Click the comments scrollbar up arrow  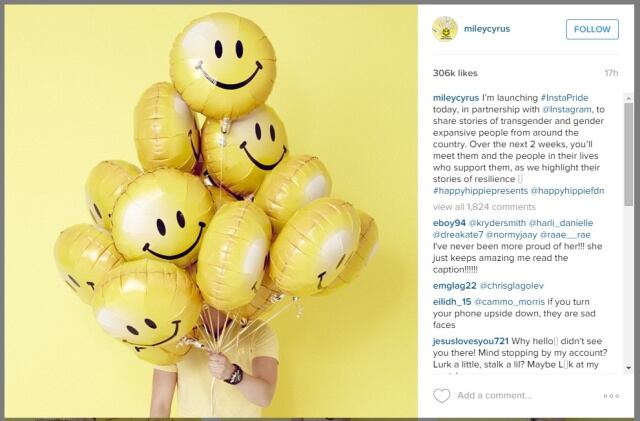(629, 98)
